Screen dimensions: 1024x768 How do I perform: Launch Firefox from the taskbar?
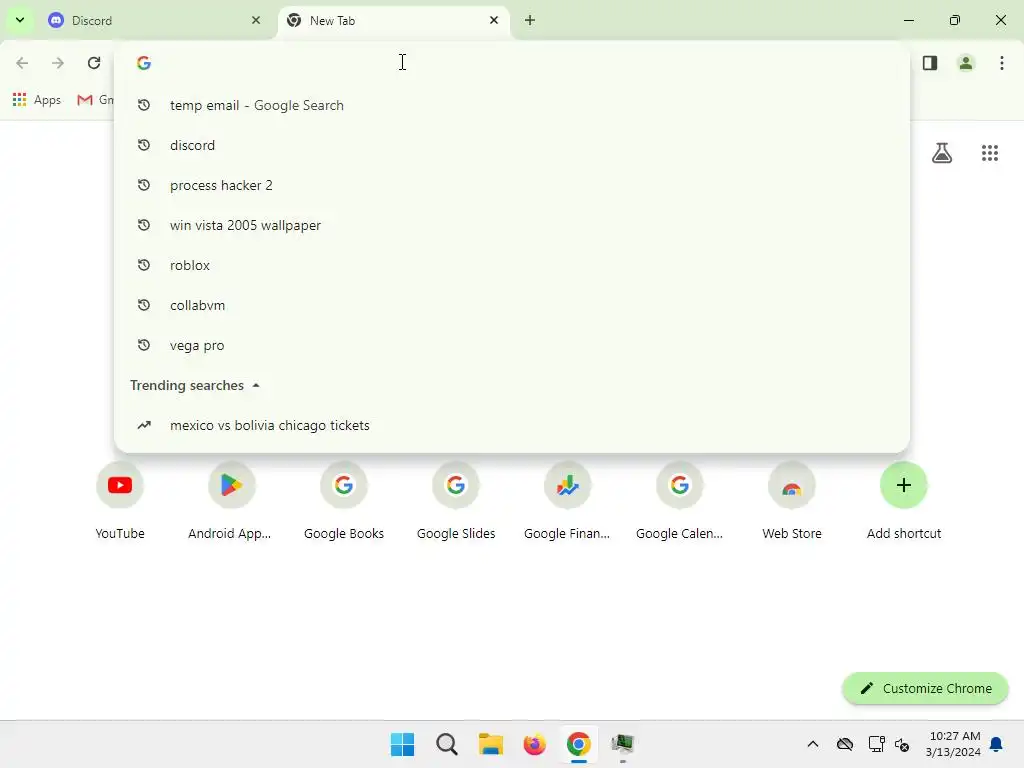[x=534, y=744]
